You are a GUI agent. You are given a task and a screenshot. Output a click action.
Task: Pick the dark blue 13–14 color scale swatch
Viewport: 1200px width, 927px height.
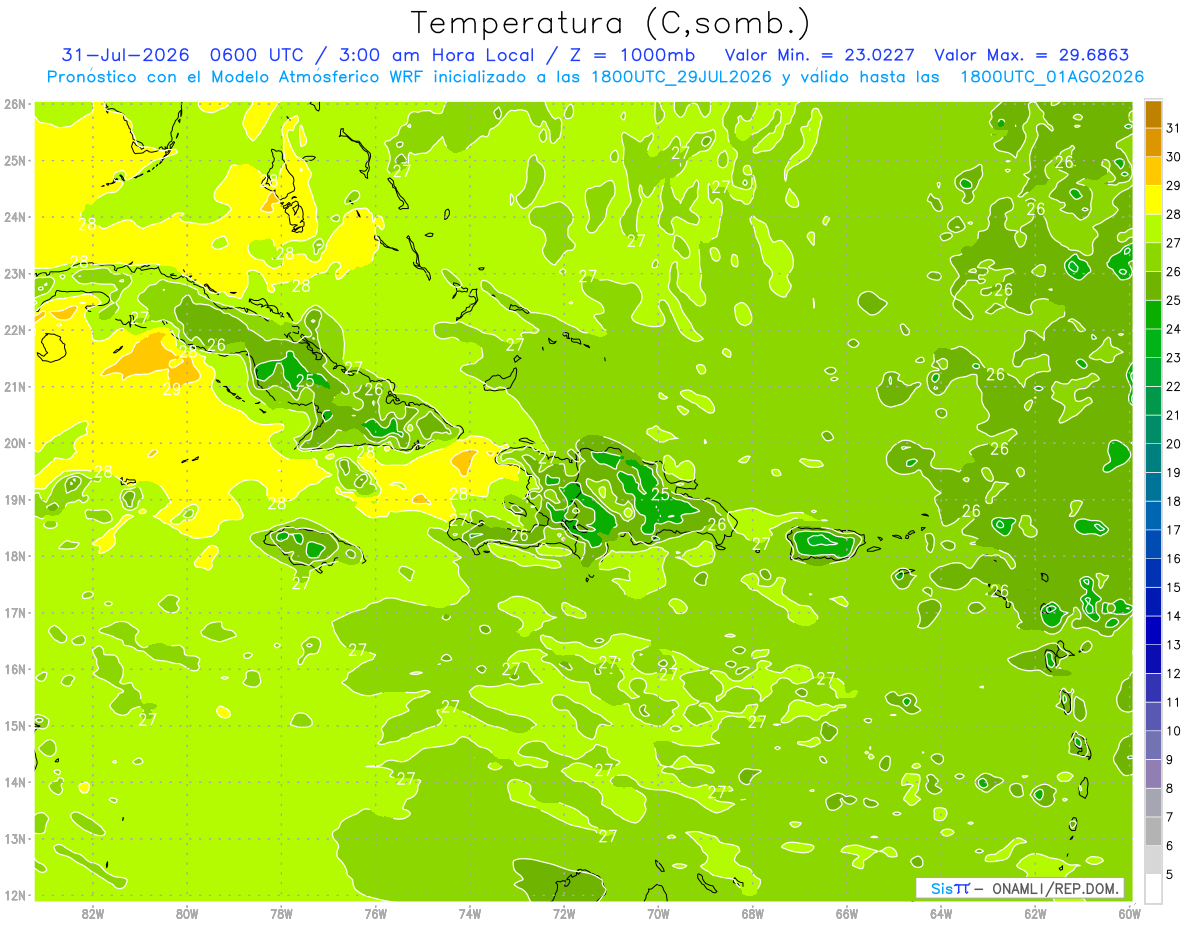[1153, 630]
